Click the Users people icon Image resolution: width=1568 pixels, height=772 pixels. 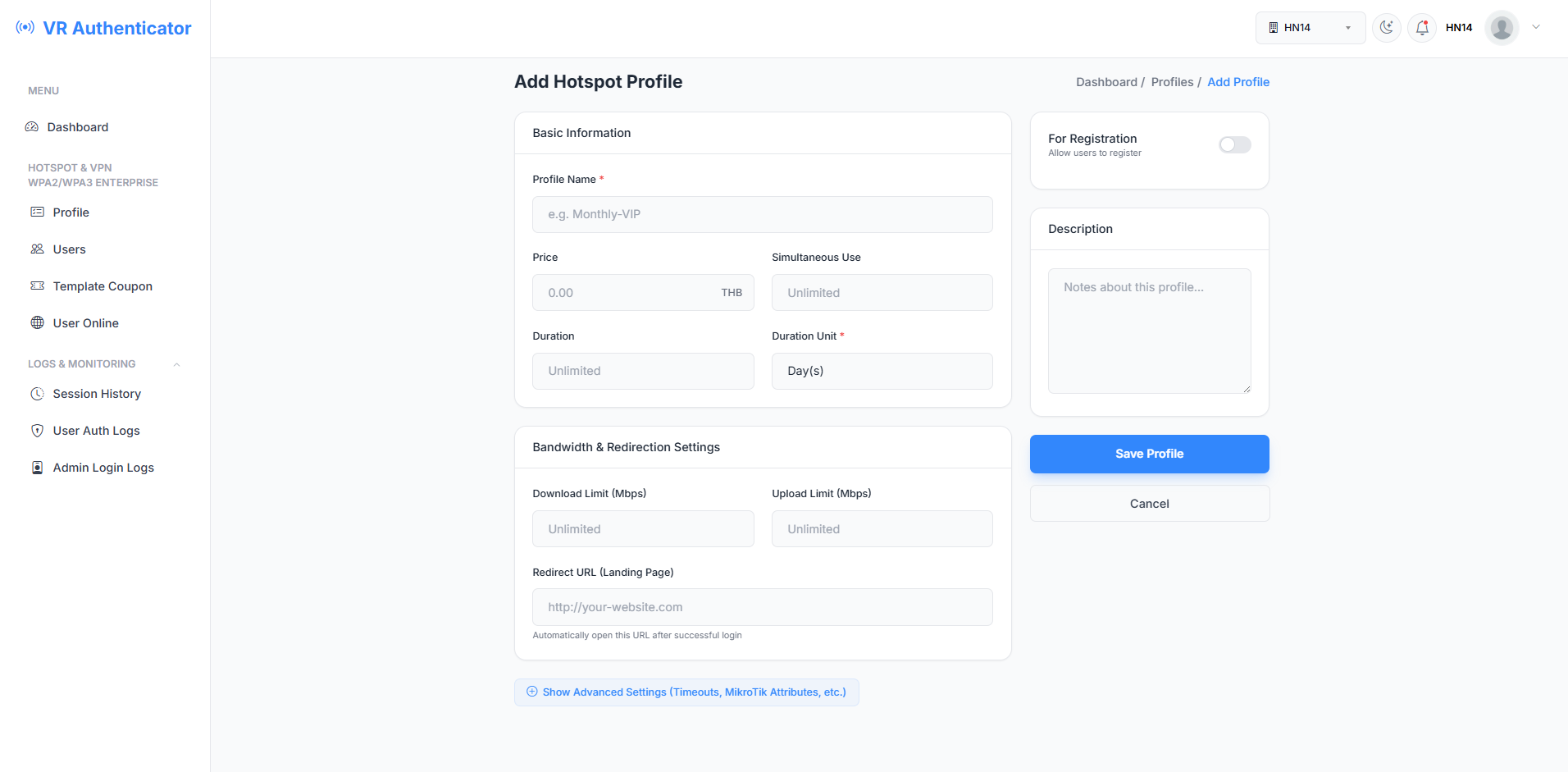37,249
